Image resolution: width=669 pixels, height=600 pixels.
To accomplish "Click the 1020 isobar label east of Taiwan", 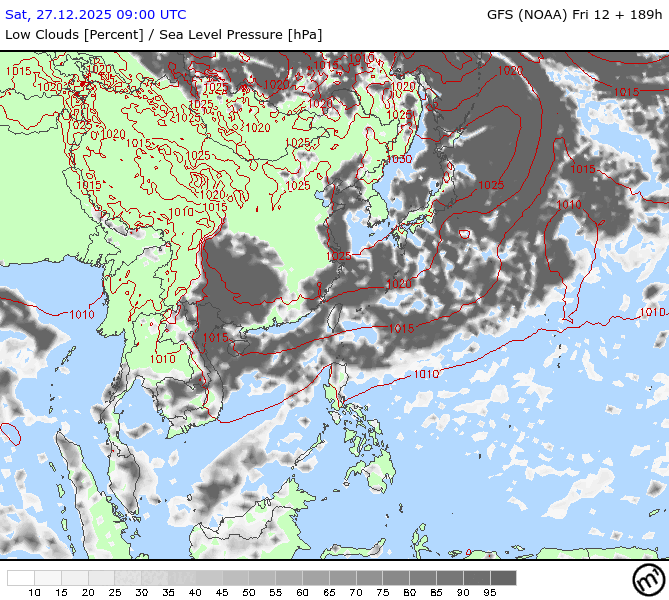I will point(398,284).
